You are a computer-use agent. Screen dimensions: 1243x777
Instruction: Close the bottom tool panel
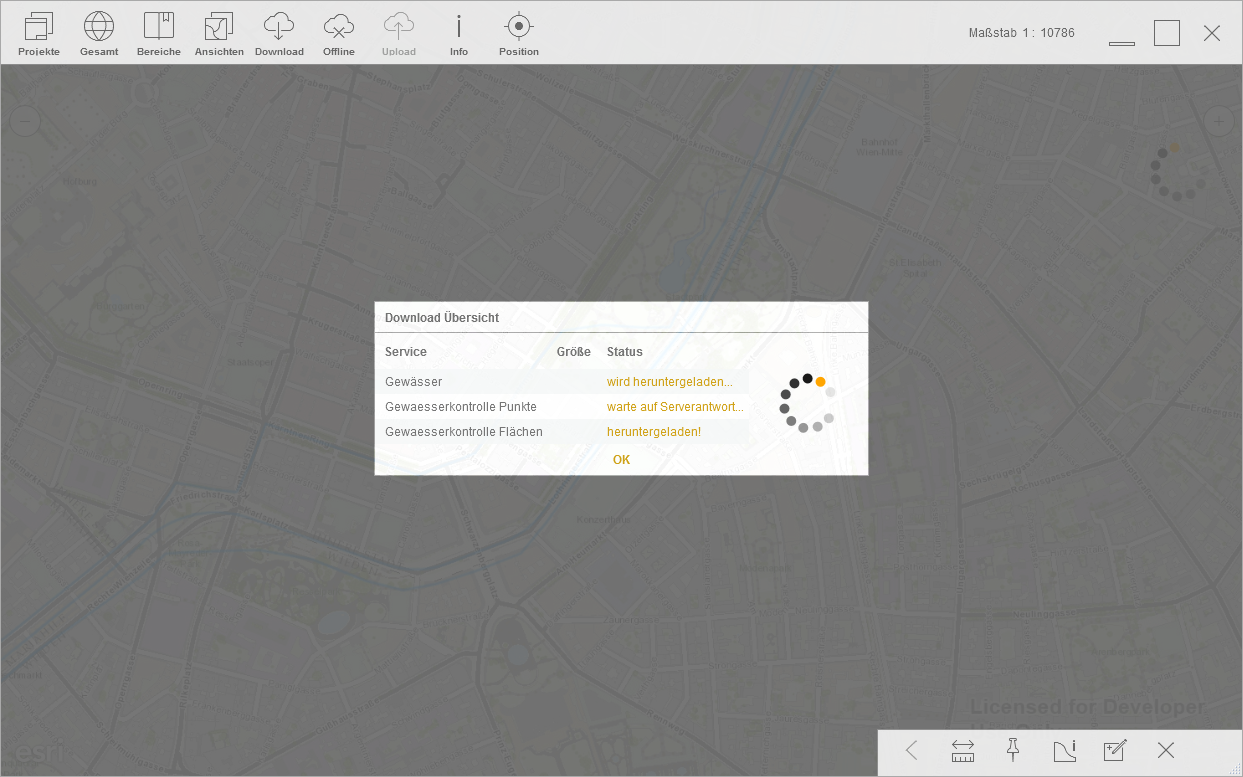click(1166, 751)
